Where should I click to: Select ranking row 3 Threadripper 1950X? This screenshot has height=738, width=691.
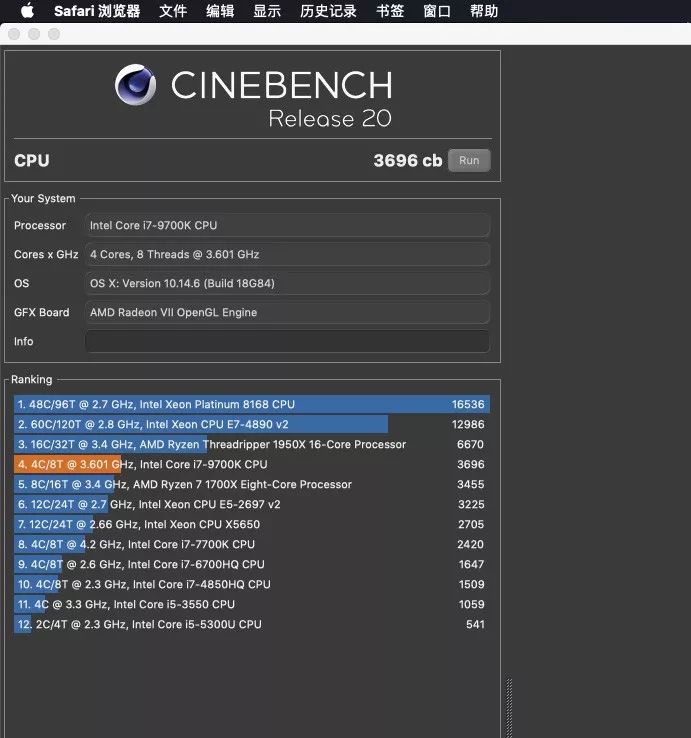[252, 444]
